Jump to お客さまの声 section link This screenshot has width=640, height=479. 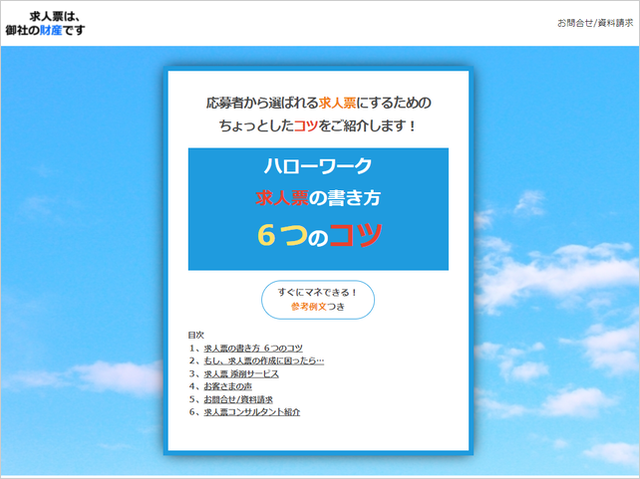click(228, 386)
